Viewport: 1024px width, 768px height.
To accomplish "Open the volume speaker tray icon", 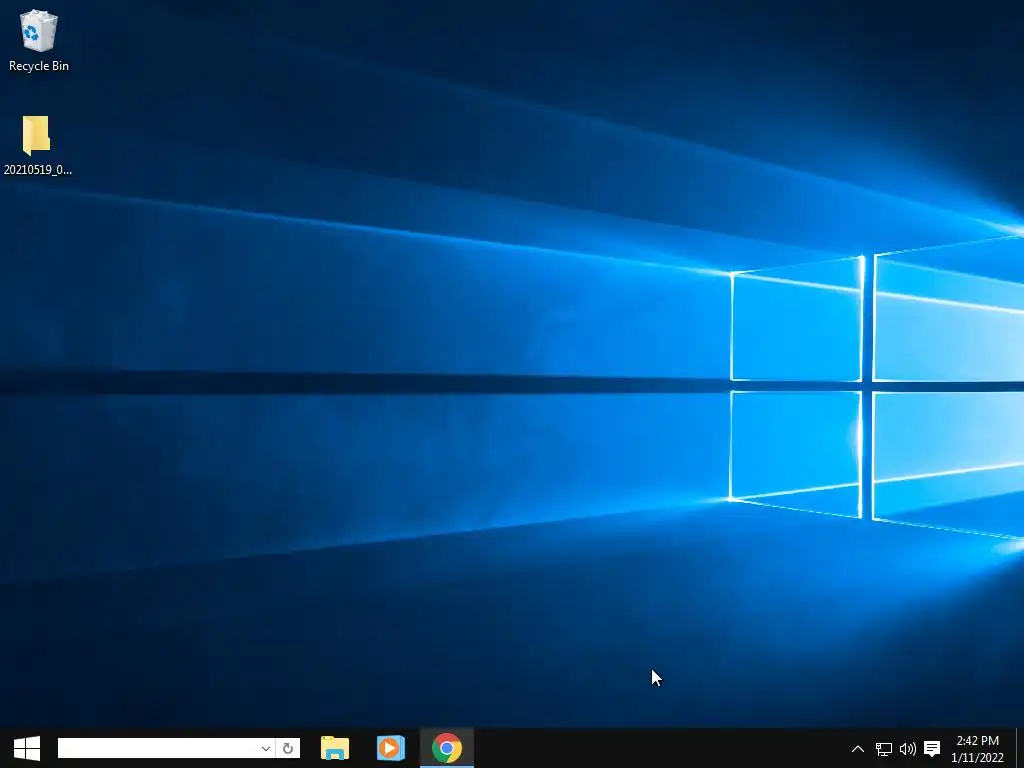I will pos(908,749).
